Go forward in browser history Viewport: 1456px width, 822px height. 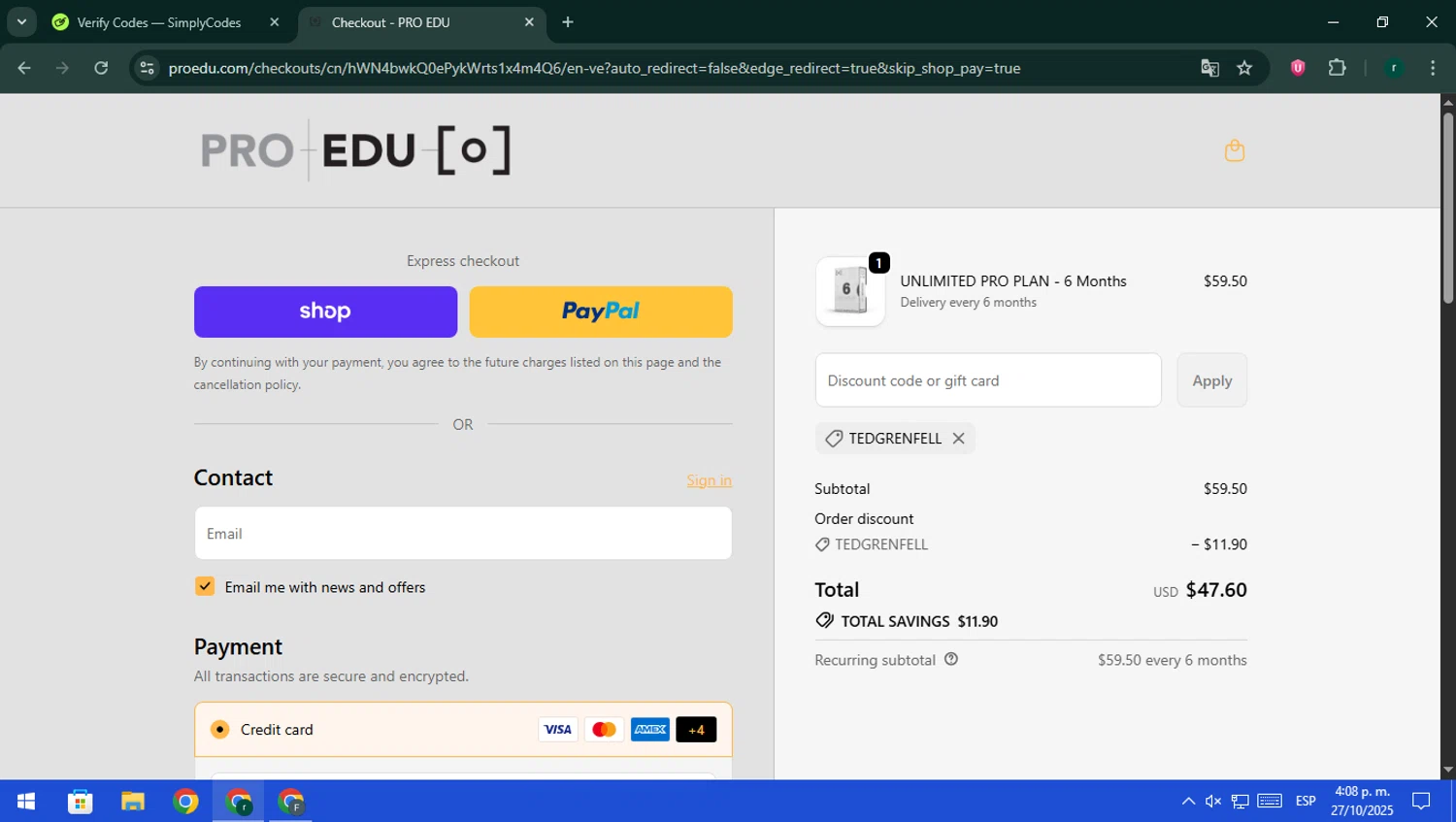pos(62,68)
